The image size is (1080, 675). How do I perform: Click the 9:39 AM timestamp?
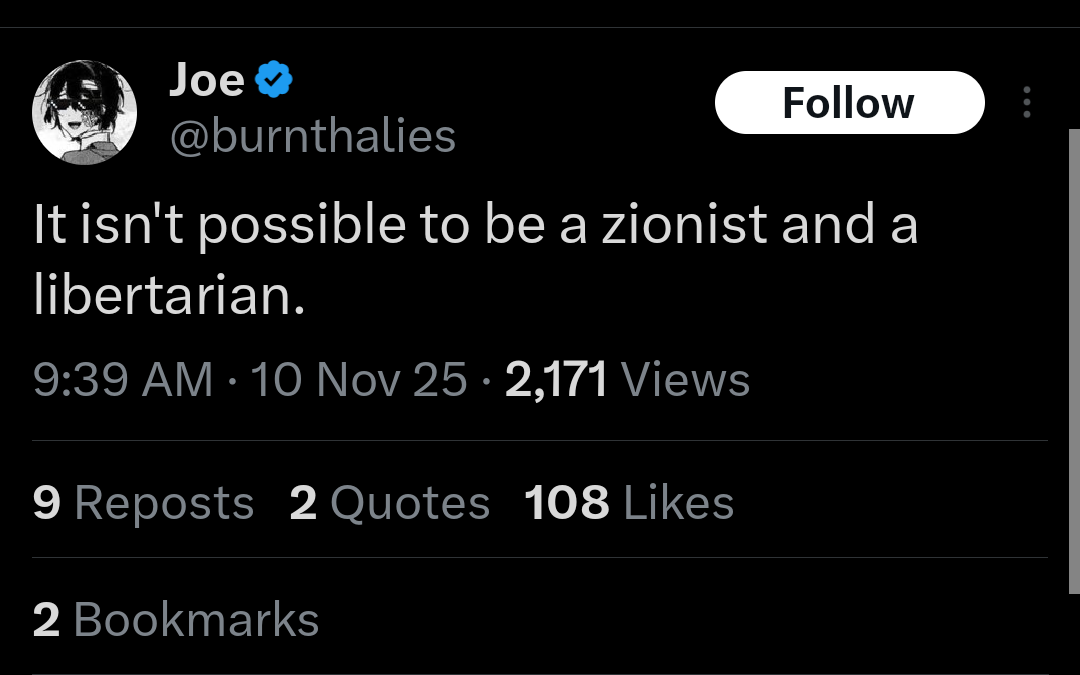tap(123, 380)
